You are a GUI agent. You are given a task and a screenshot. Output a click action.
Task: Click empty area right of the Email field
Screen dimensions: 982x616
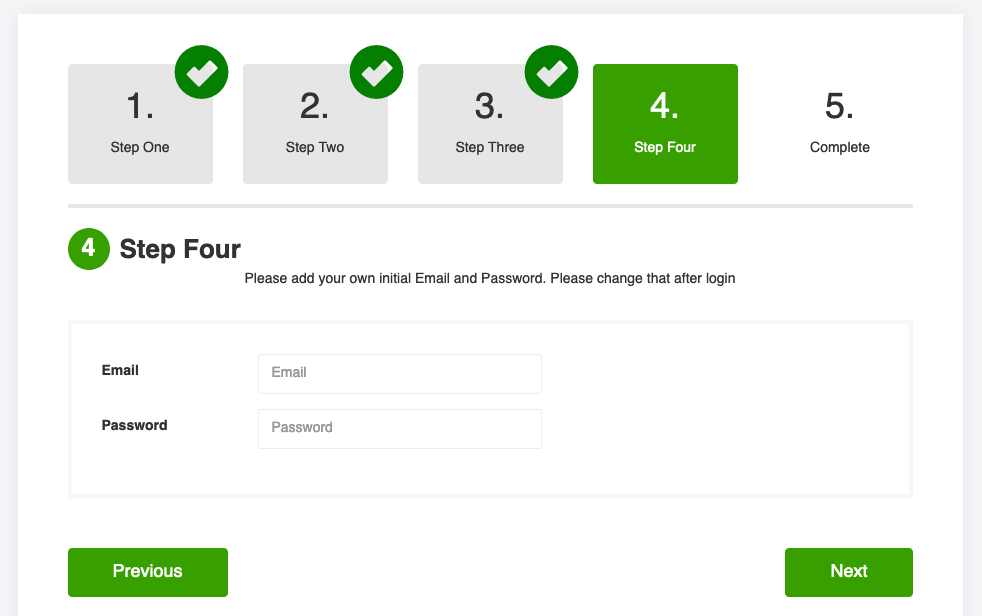pyautogui.click(x=720, y=373)
